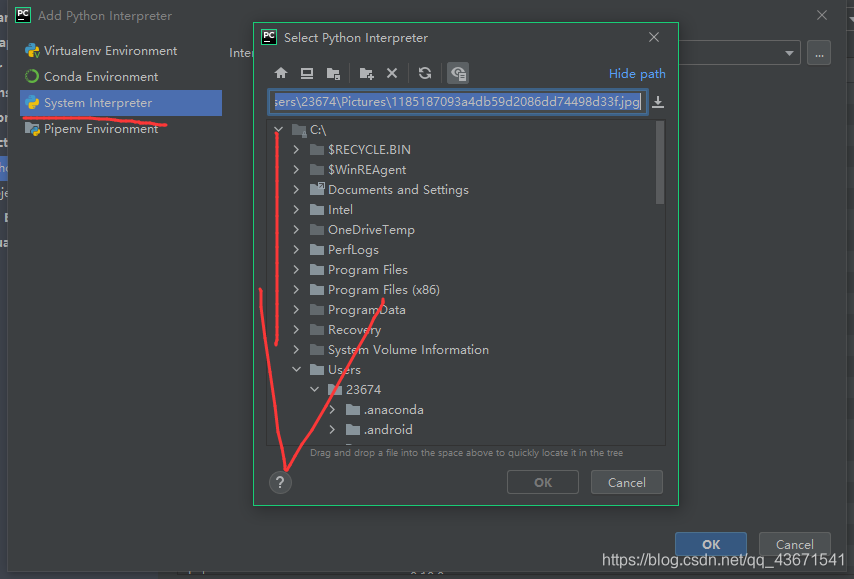Expand the Program Files folder
This screenshot has width=854, height=579.
pos(296,270)
